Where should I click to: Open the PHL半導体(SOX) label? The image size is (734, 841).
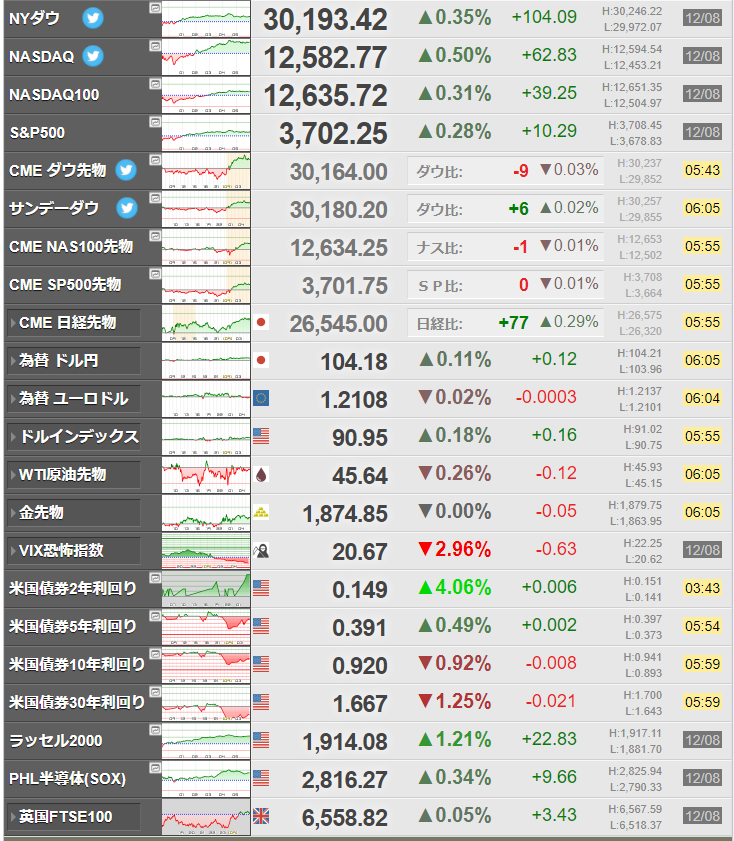[68, 779]
